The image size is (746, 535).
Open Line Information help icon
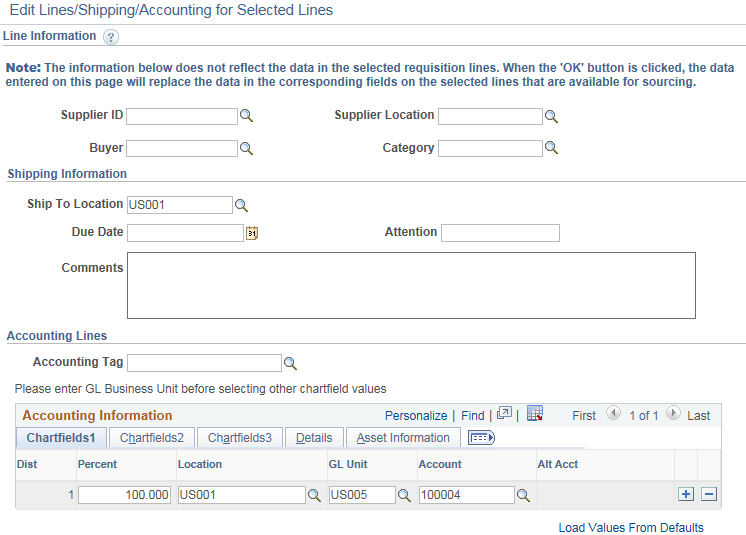(111, 37)
